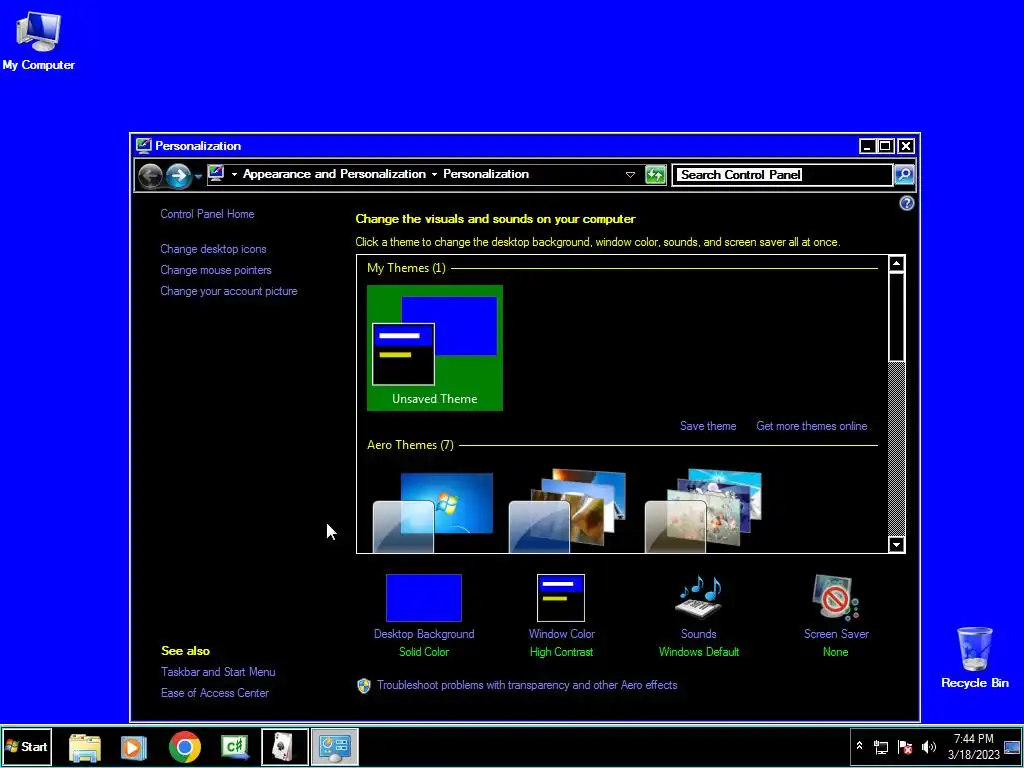
Task: Click Get more themes online
Action: click(x=812, y=426)
